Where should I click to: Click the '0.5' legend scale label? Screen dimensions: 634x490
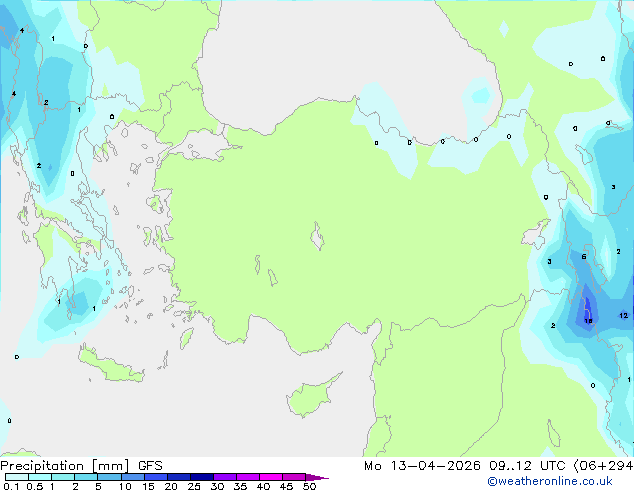[34, 486]
